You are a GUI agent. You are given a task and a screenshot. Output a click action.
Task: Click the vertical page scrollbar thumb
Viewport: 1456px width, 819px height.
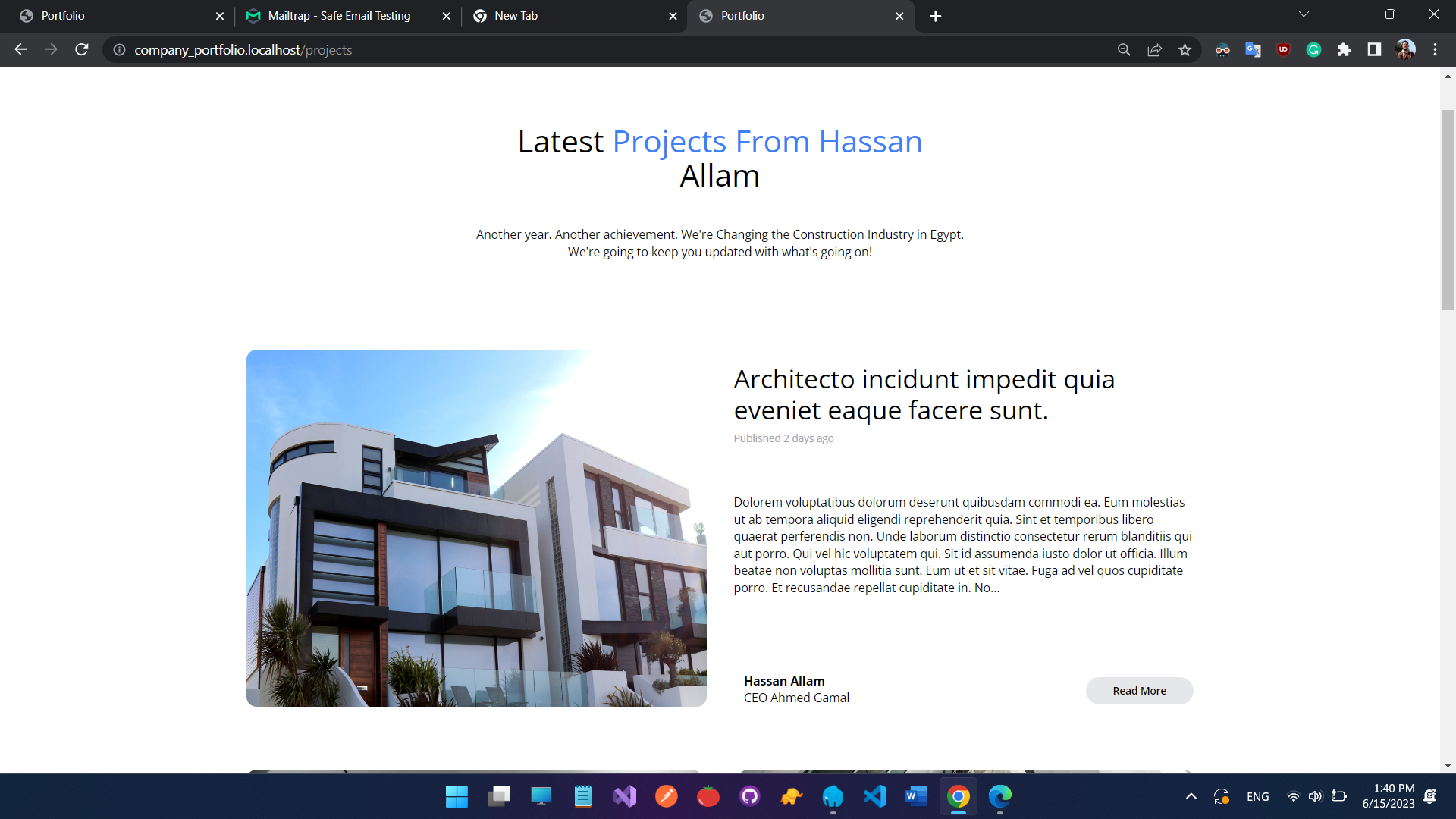1448,209
